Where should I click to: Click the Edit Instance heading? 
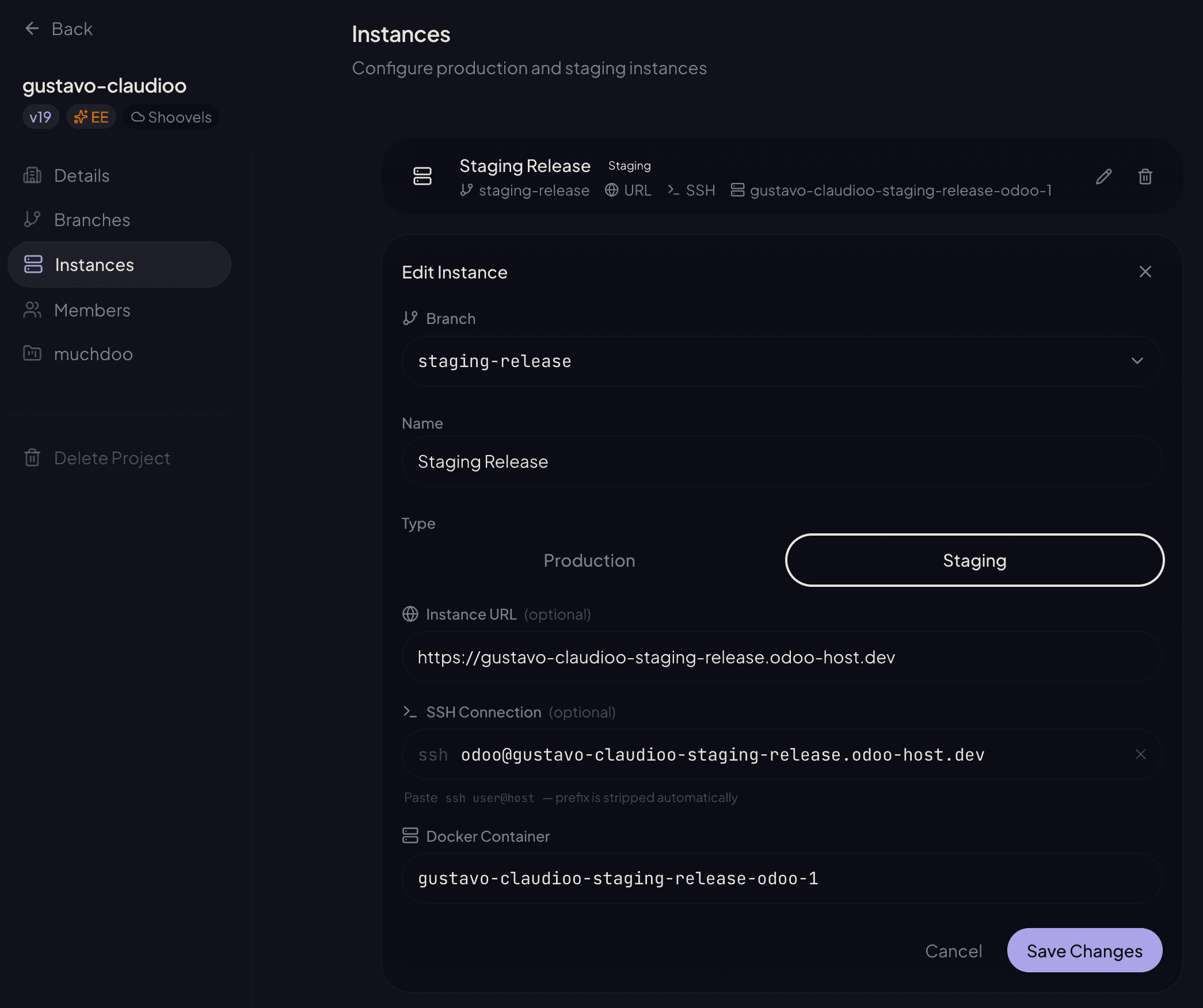tap(455, 272)
